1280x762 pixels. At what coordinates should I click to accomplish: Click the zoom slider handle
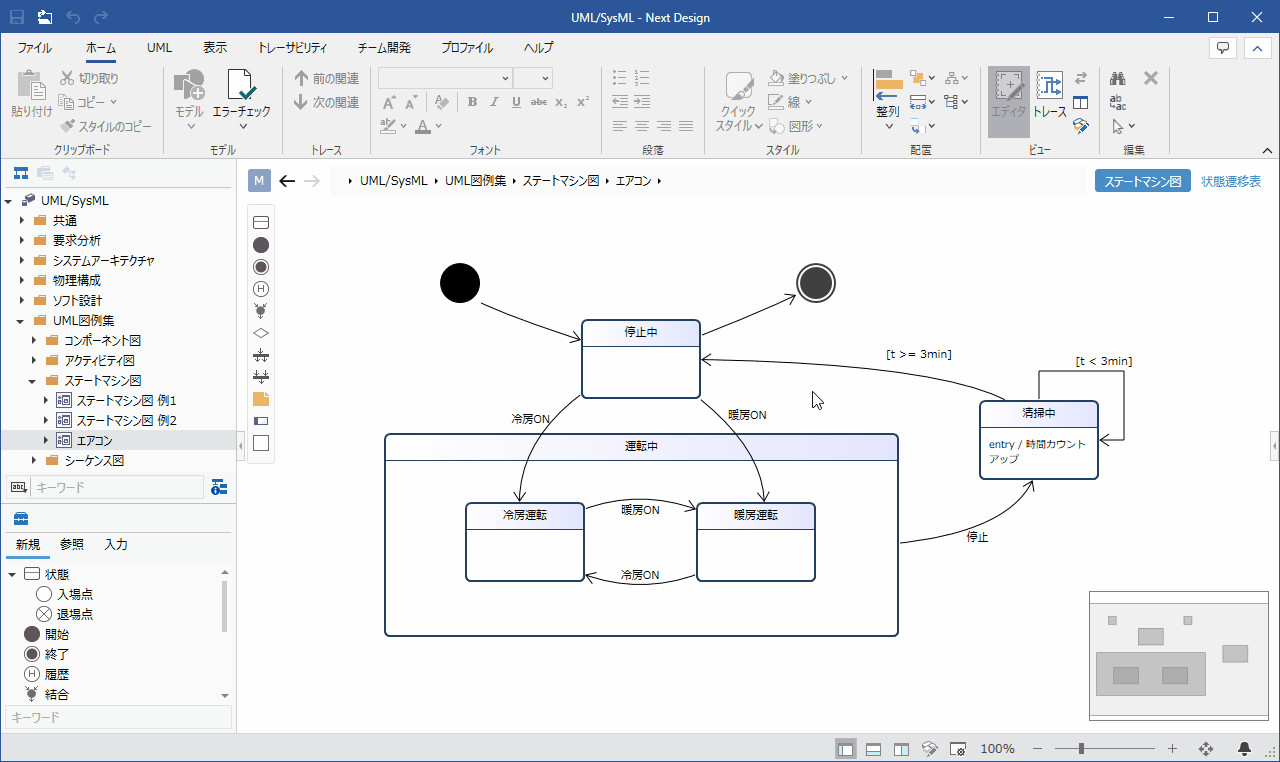pyautogui.click(x=1081, y=748)
